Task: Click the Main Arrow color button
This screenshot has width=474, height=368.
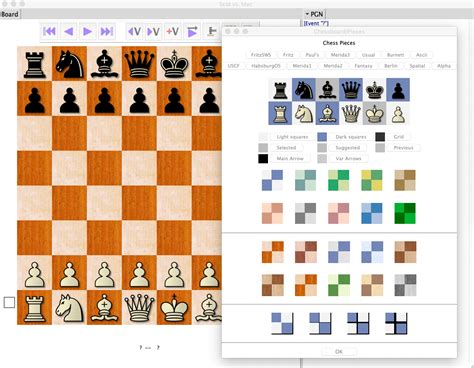Action: [290, 158]
